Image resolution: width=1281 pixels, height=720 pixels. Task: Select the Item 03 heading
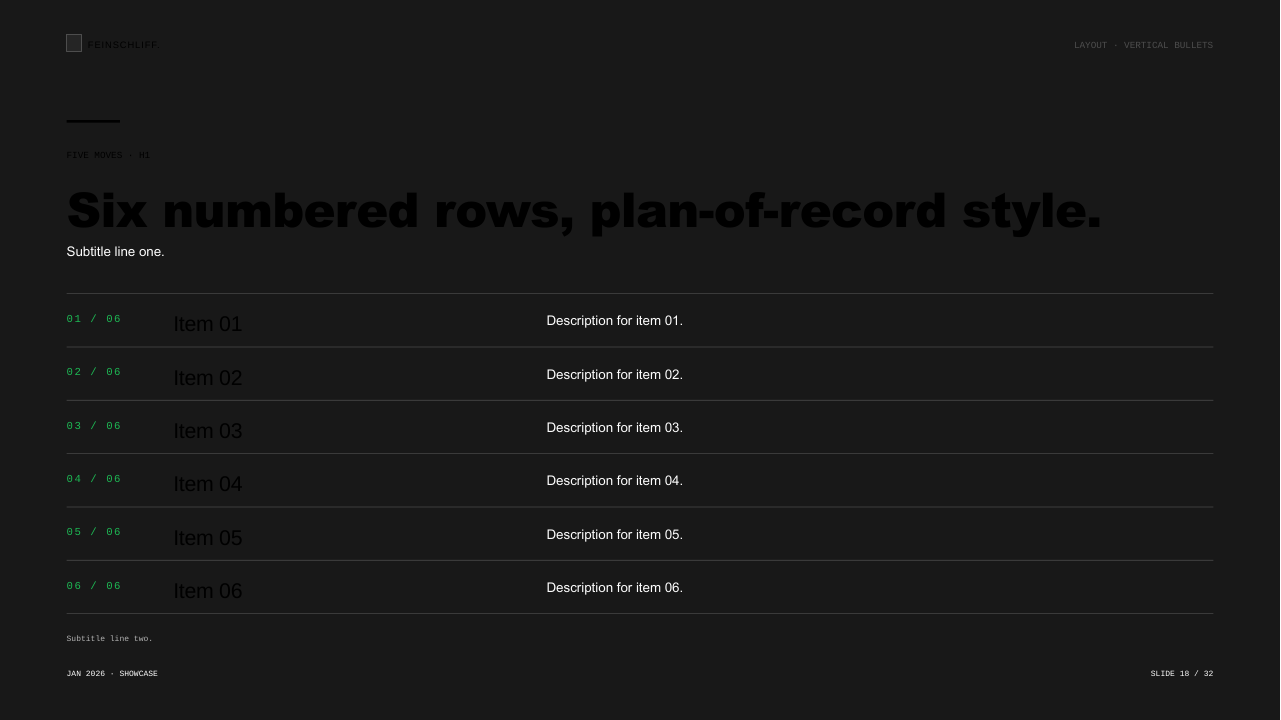(x=208, y=431)
